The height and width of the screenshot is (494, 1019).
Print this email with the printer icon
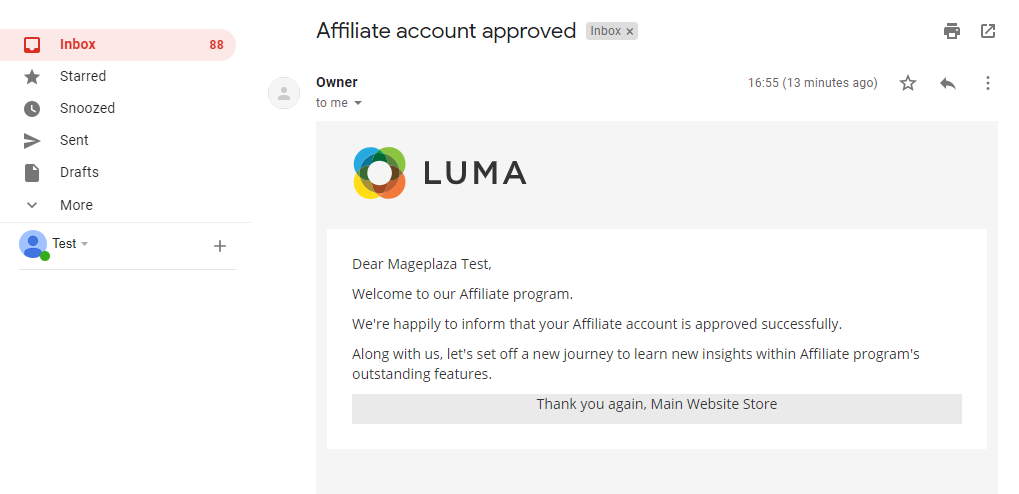952,31
